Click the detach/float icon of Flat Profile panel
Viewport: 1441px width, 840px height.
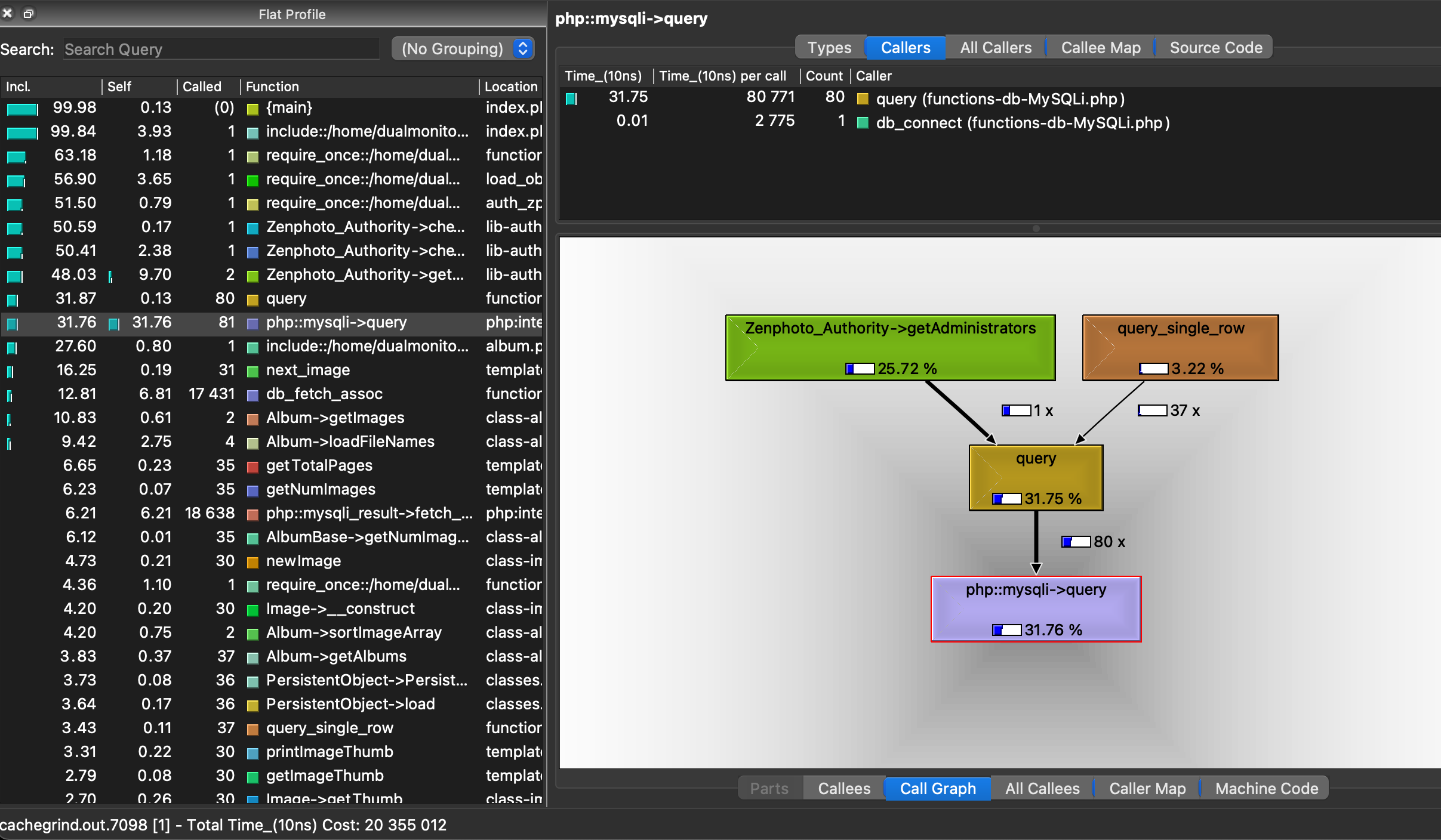(x=28, y=13)
